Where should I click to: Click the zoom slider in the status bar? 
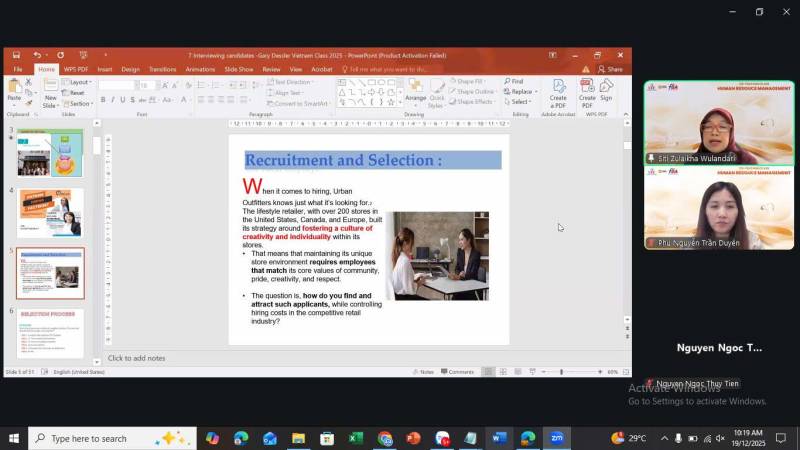click(561, 372)
